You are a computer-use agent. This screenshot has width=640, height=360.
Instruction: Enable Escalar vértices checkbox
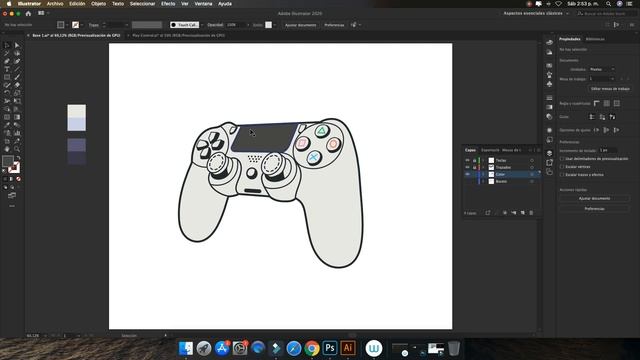562,167
